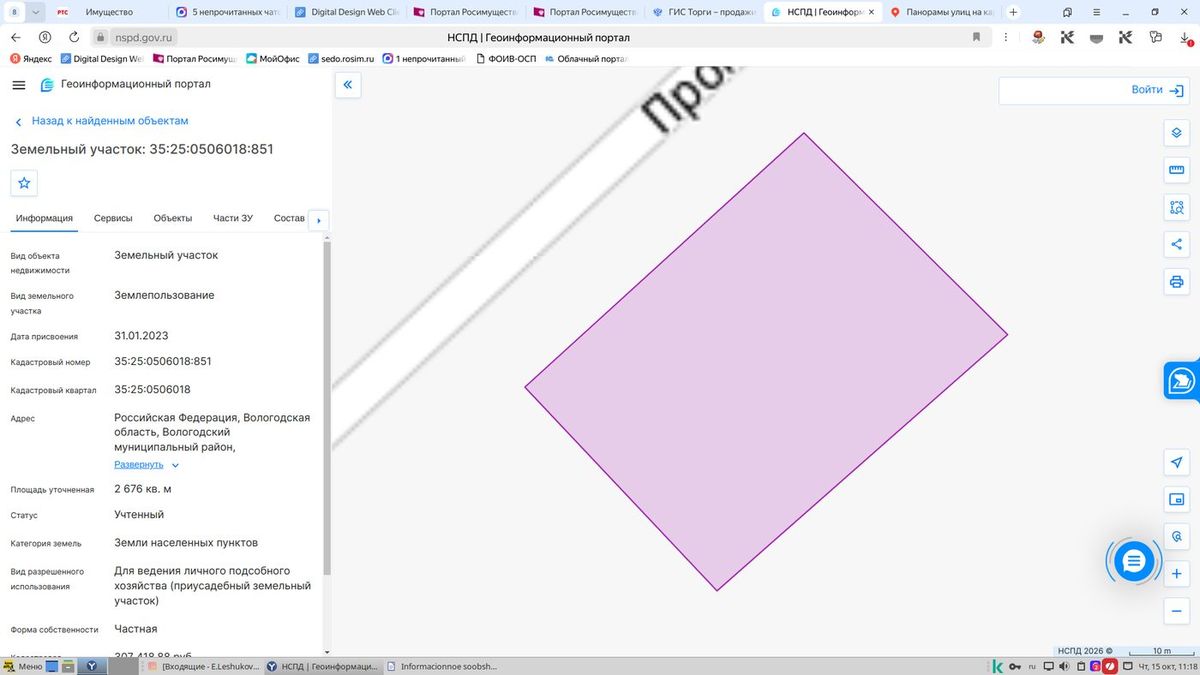Open the sedo.rosim.ru bookmark
1200x675 pixels.
pos(341,59)
